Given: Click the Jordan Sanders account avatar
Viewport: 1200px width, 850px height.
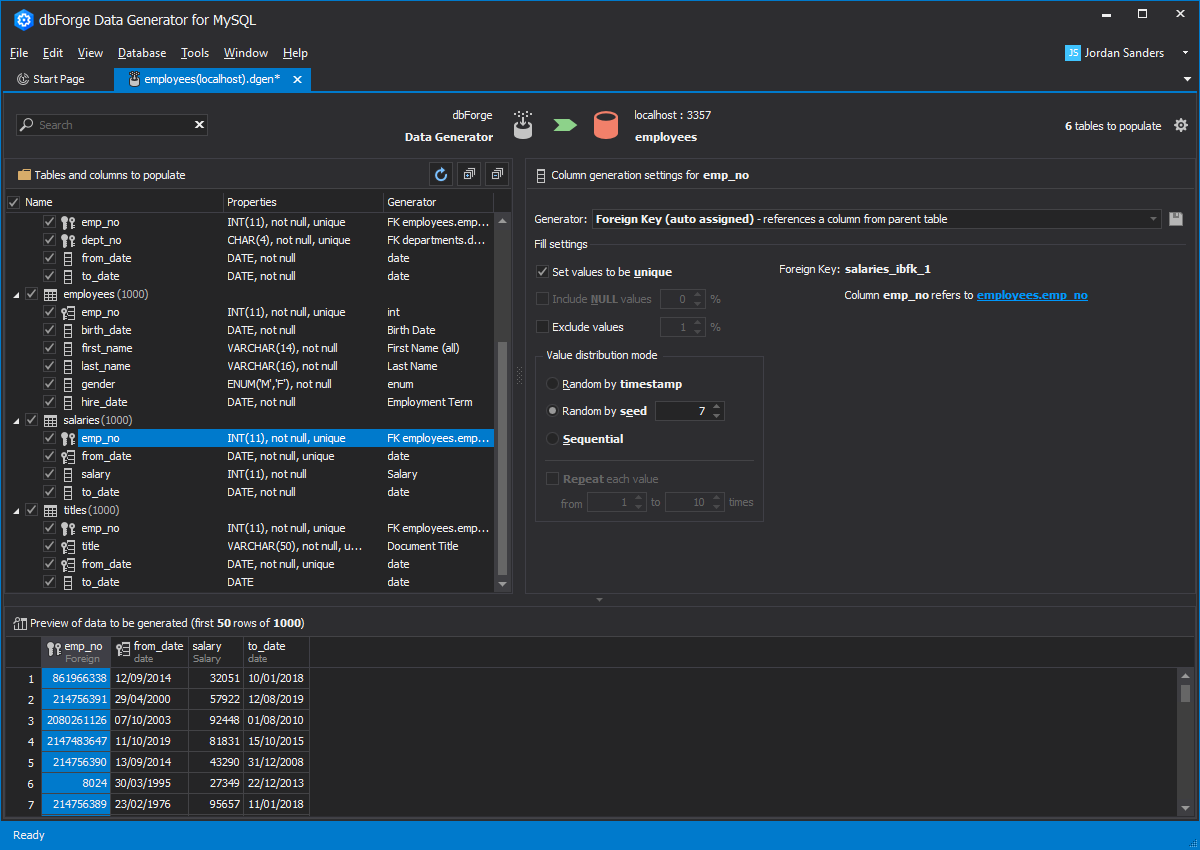Looking at the screenshot, I should 1072,53.
